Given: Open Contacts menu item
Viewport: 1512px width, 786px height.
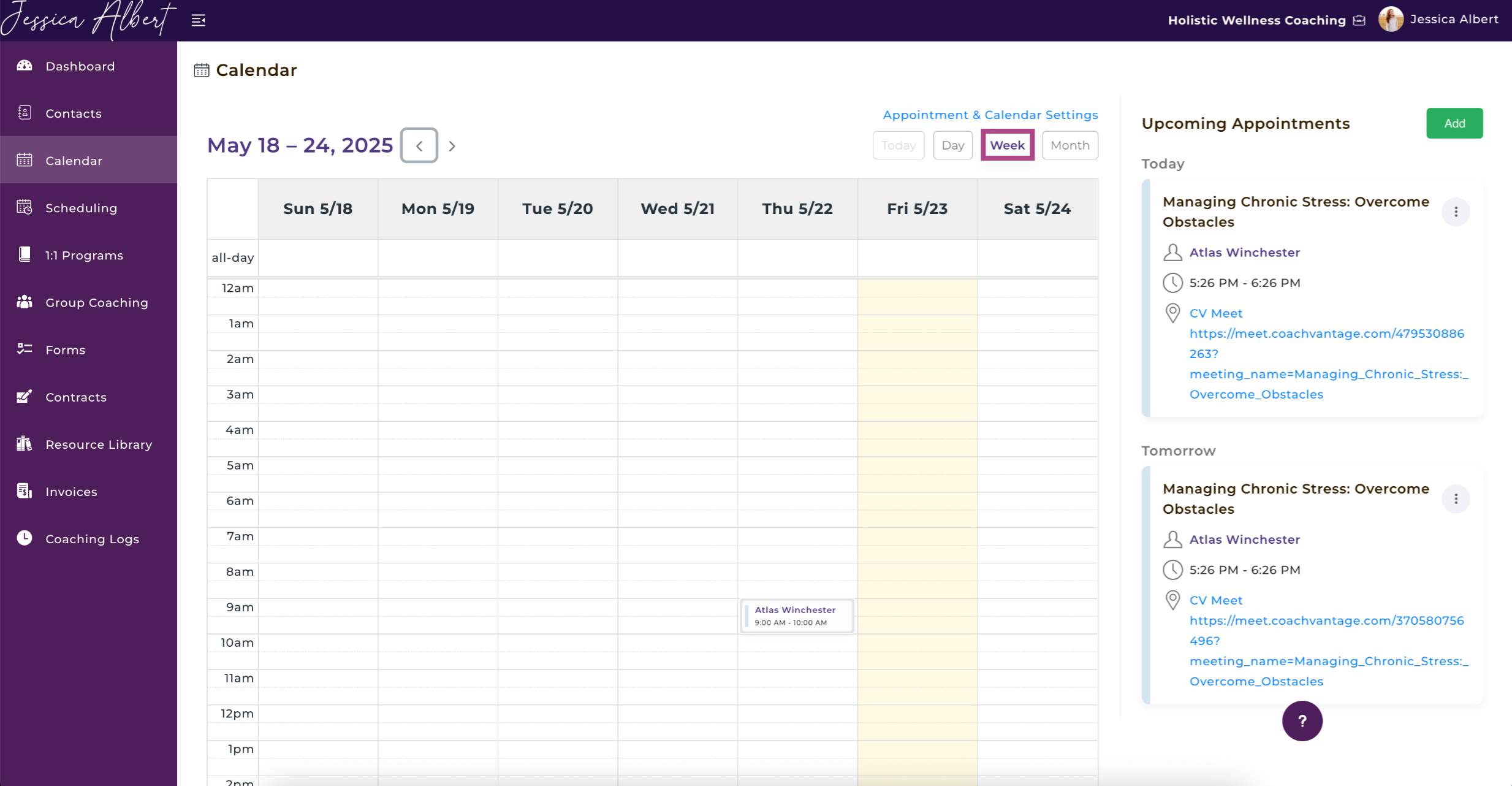Looking at the screenshot, I should [x=89, y=113].
